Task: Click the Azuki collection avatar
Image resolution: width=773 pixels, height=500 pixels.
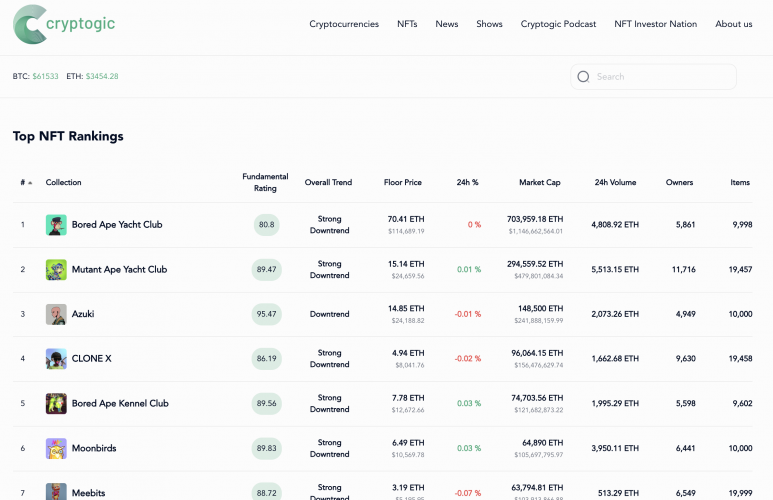Action: 56,314
